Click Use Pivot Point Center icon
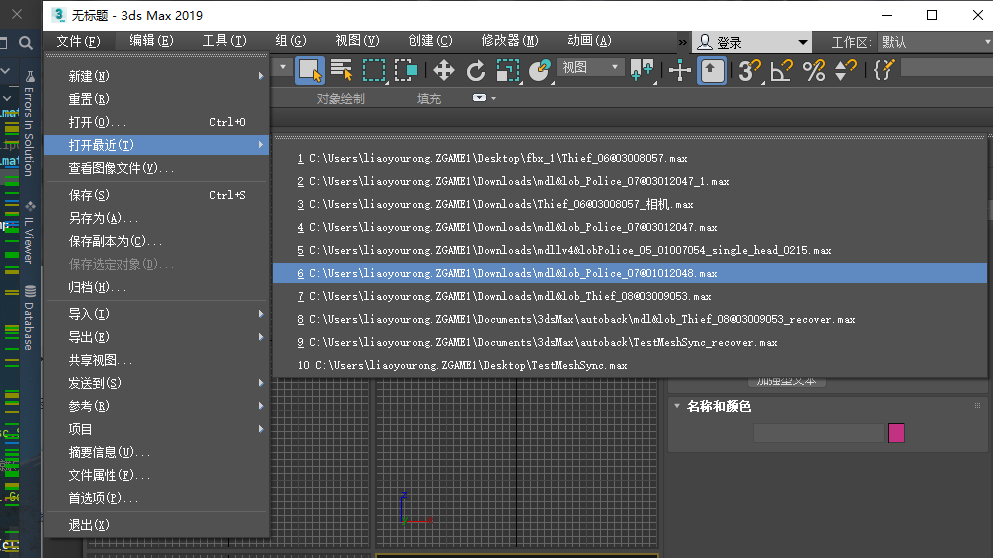 tap(642, 70)
